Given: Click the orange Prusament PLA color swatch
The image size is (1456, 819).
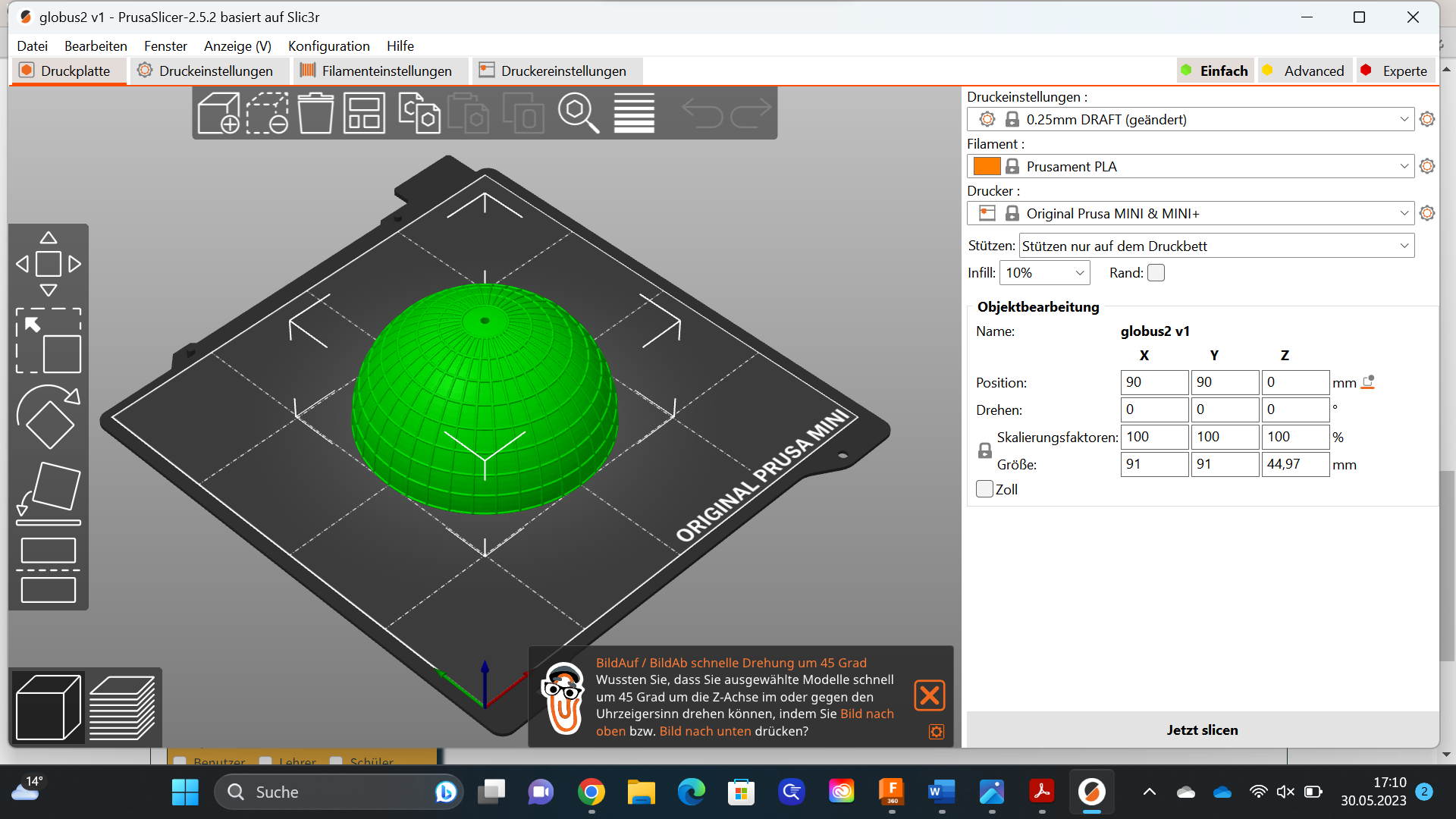Looking at the screenshot, I should point(988,166).
